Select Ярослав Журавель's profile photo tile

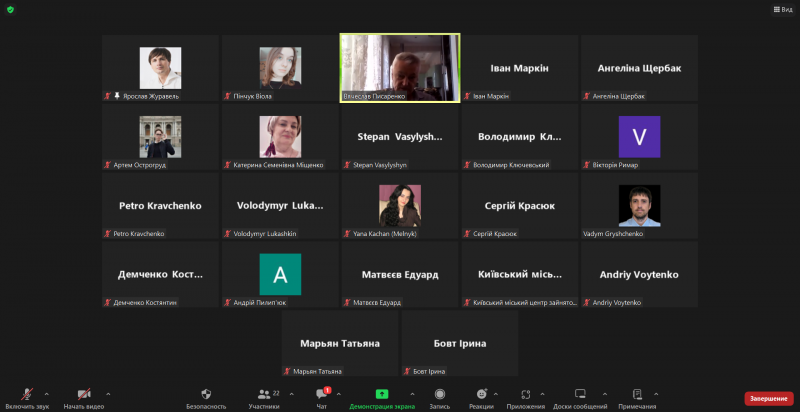[160, 68]
